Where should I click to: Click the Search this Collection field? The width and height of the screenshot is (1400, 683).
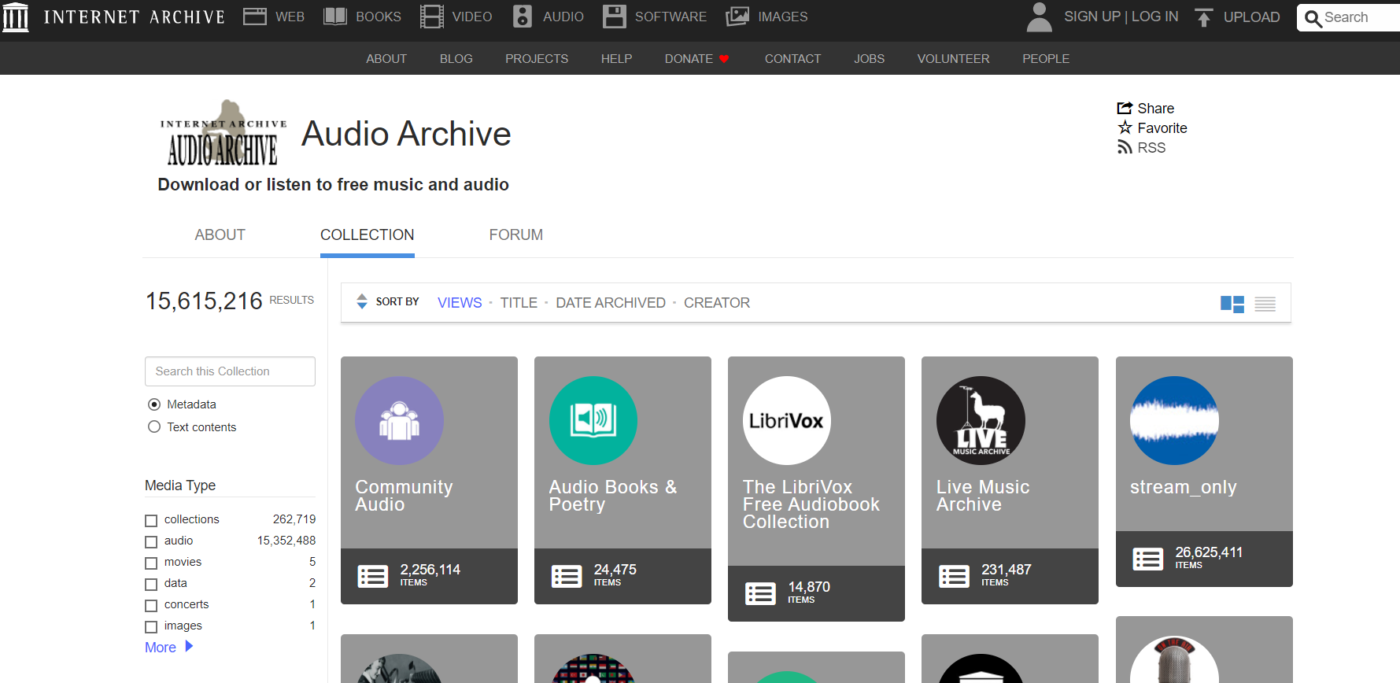(x=230, y=371)
